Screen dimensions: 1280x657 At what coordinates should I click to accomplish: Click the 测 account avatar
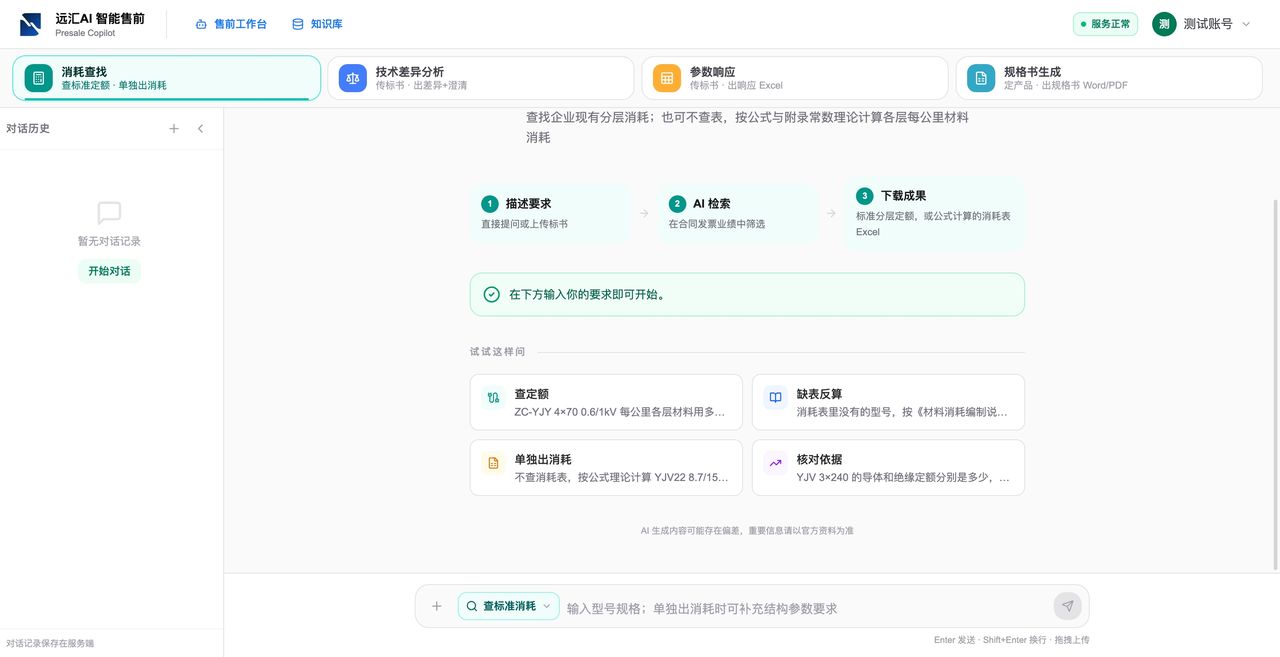[x=1164, y=24]
